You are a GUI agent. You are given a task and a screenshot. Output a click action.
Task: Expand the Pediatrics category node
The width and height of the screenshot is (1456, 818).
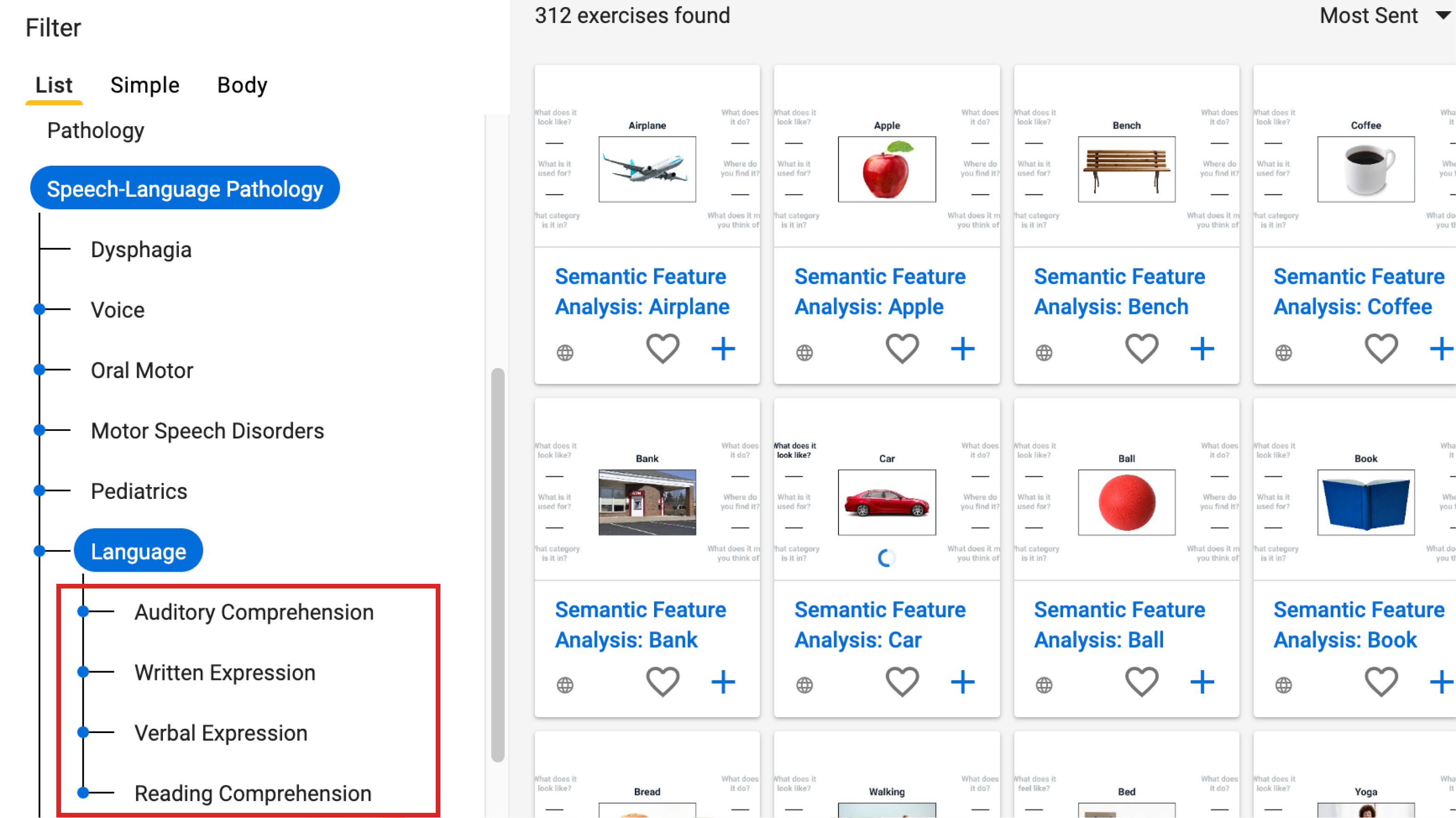pyautogui.click(x=39, y=491)
